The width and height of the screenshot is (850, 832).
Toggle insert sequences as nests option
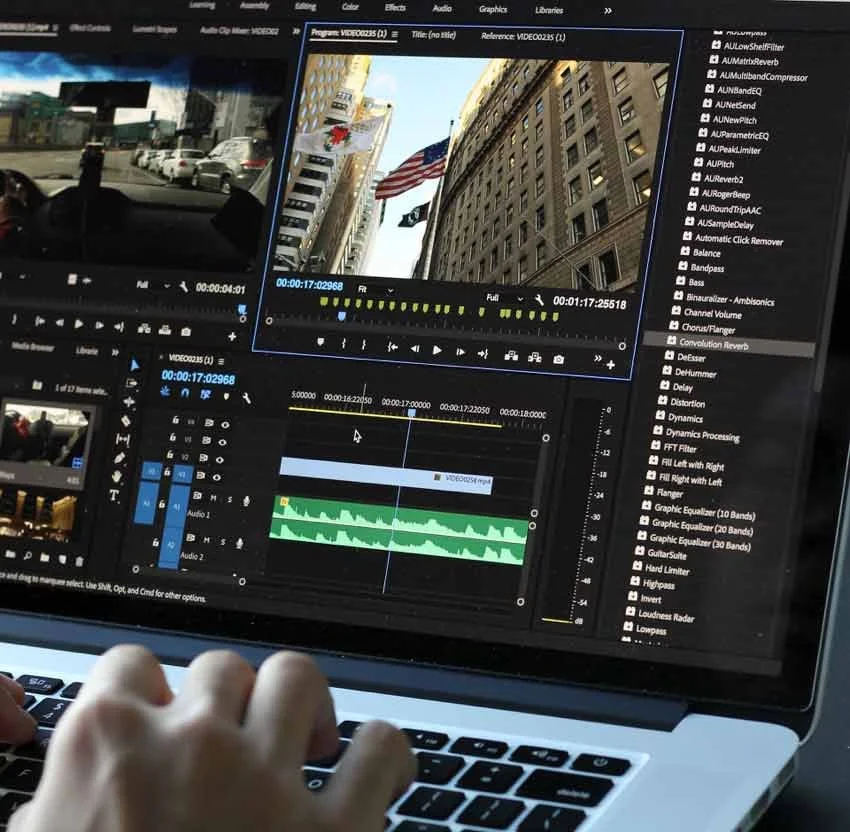point(165,391)
